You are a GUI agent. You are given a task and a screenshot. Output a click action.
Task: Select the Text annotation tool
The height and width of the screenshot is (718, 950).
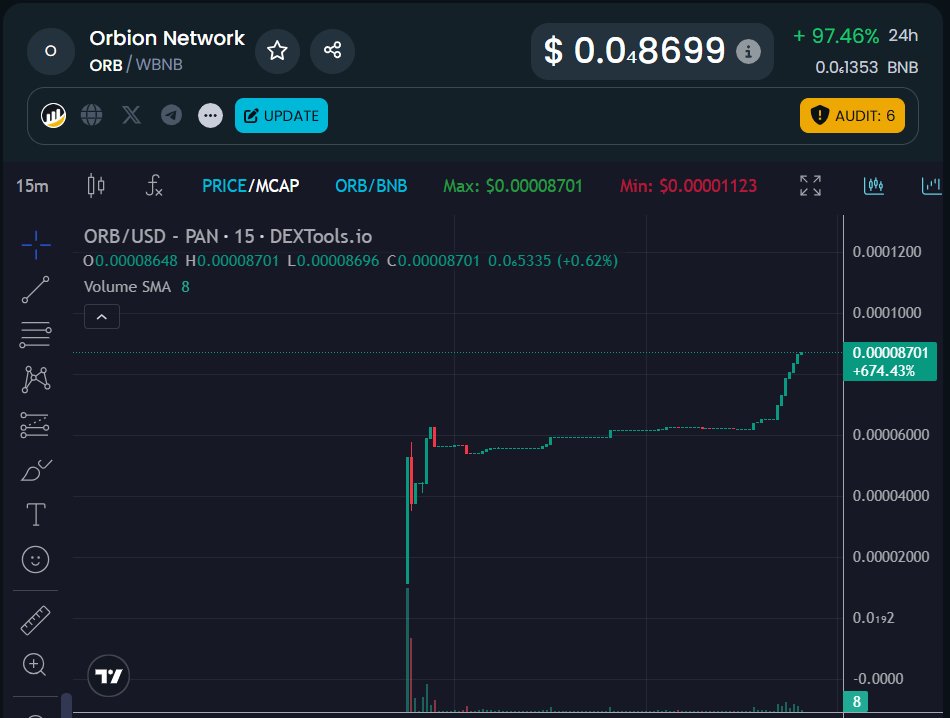[x=36, y=514]
